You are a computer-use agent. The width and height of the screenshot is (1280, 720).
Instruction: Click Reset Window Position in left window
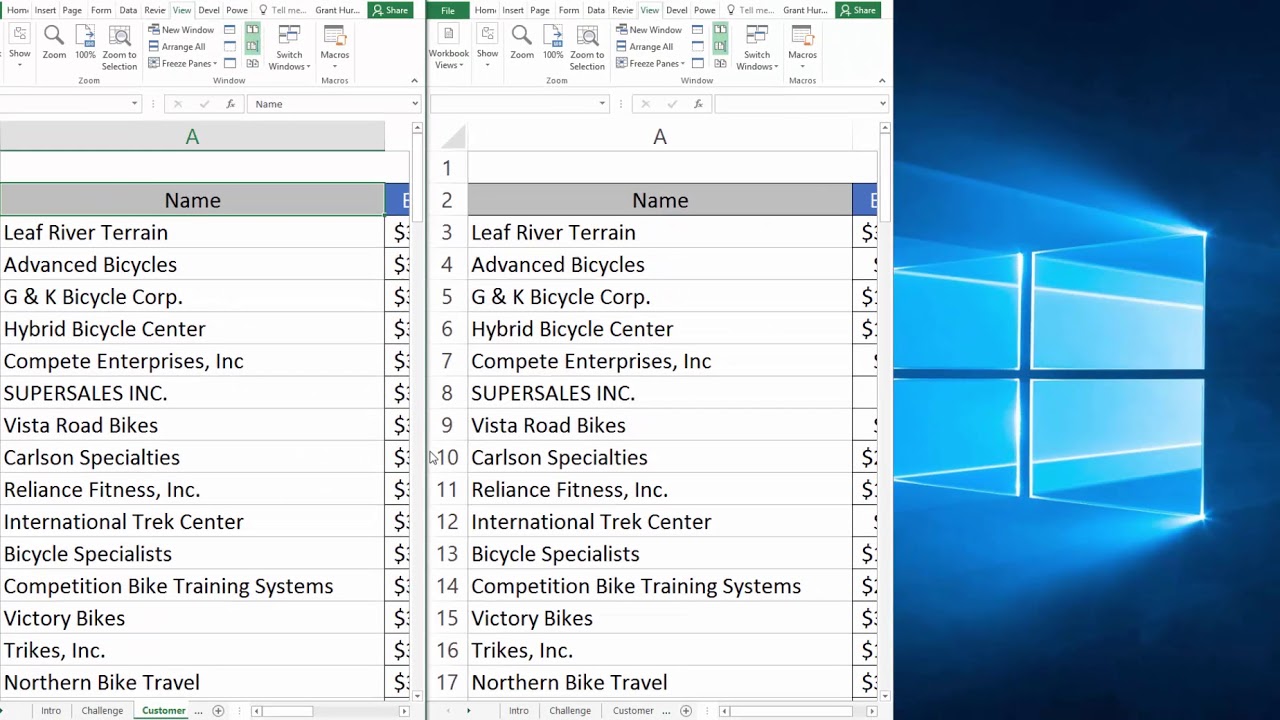[252, 63]
